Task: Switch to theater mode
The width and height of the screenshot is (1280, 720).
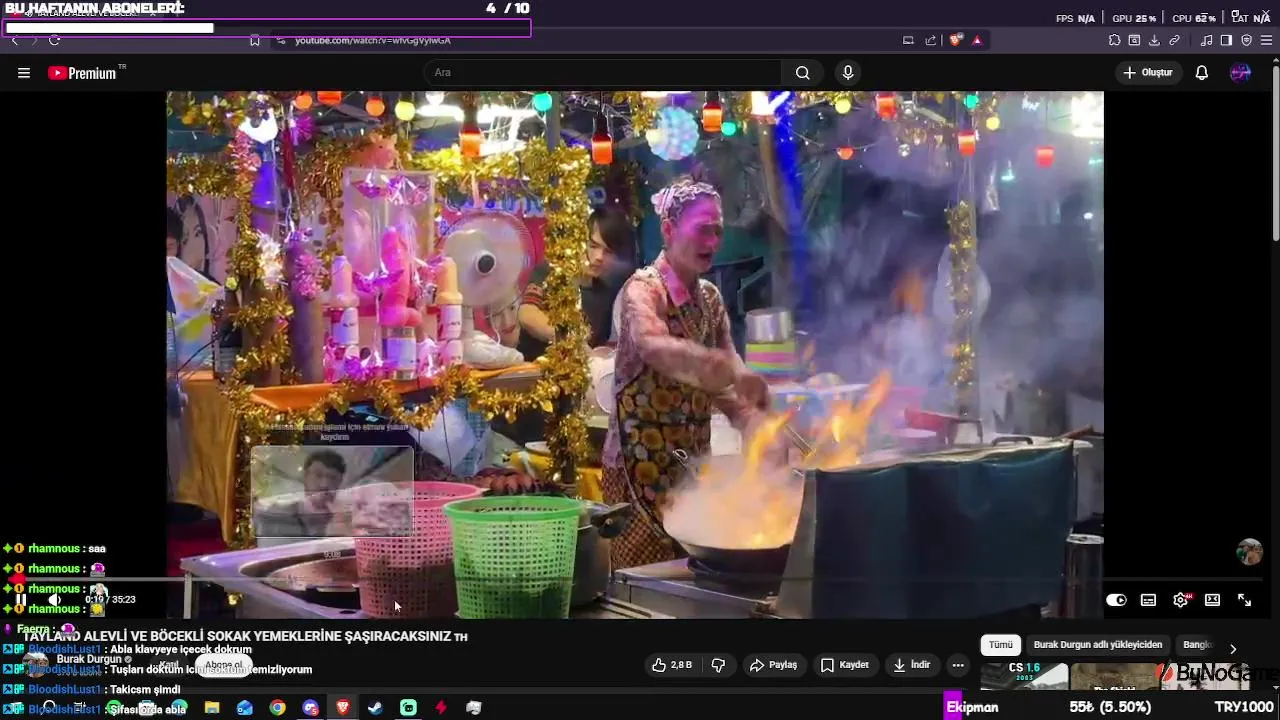Action: point(1213,600)
